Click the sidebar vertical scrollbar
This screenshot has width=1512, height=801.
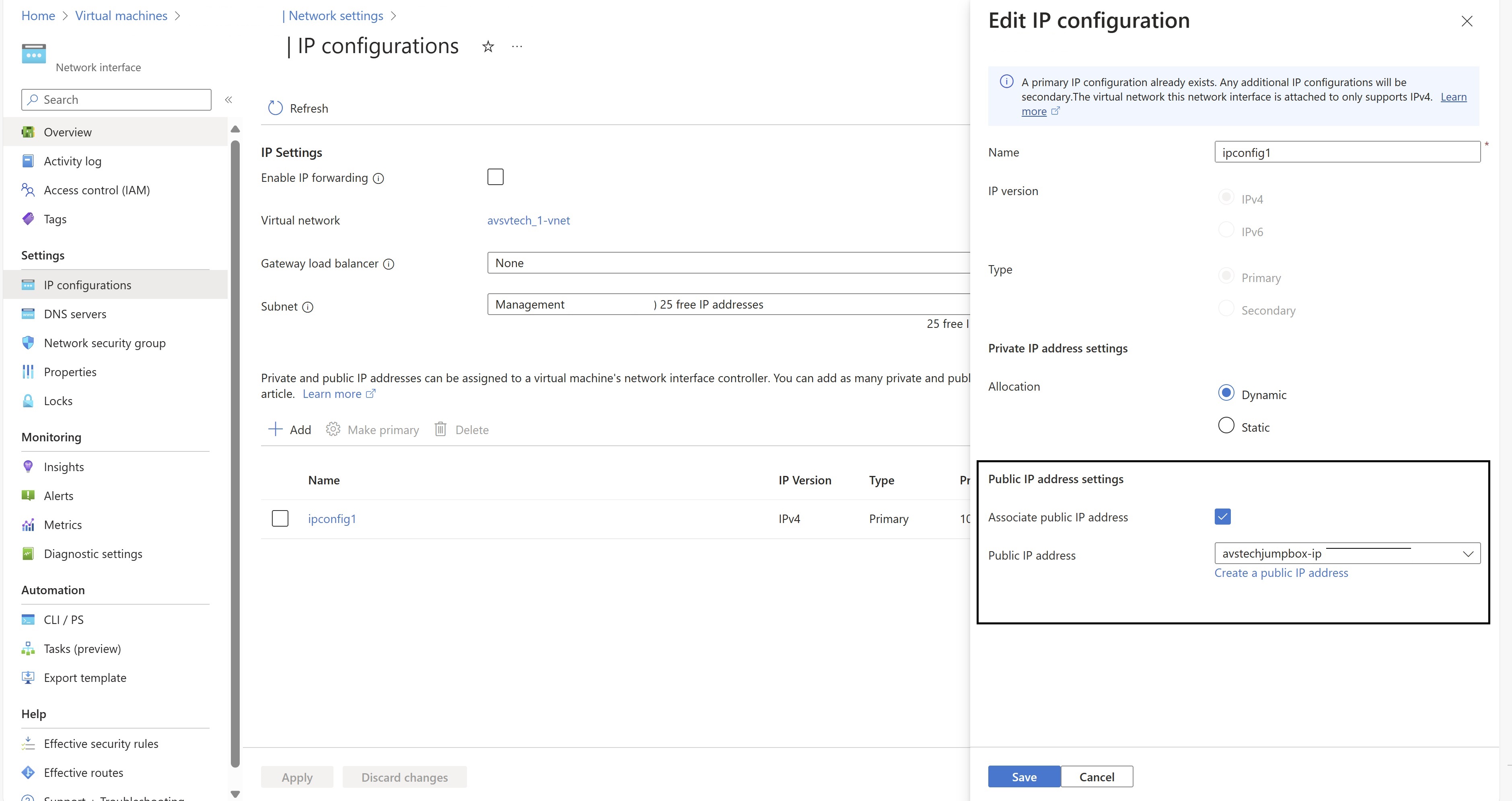(x=235, y=452)
